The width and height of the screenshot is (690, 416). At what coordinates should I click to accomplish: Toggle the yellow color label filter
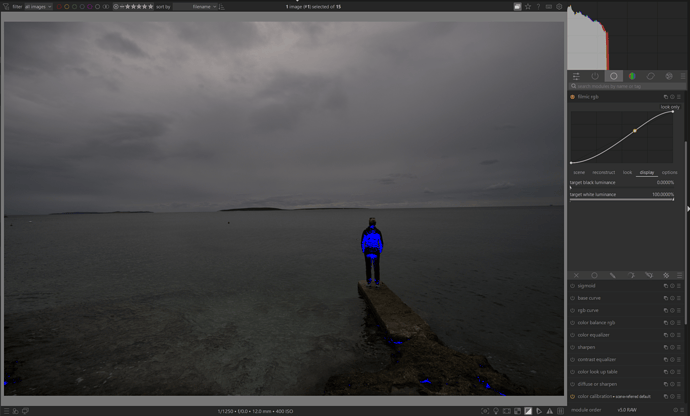[67, 7]
